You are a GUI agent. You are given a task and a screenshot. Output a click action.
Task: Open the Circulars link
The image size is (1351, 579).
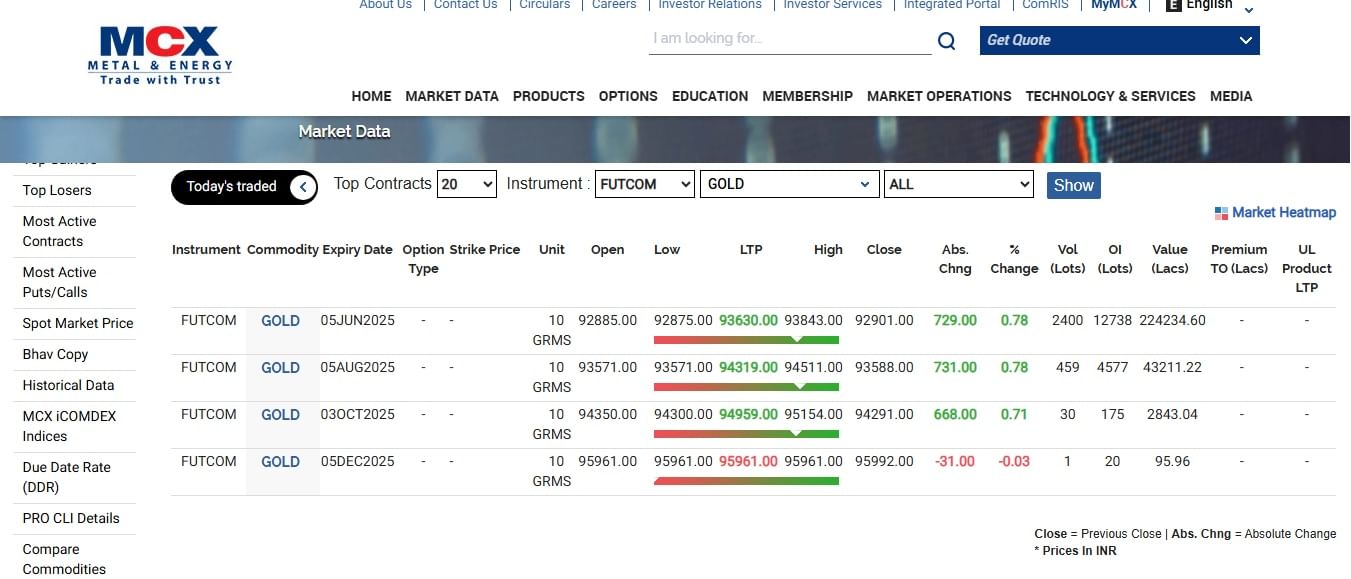pyautogui.click(x=545, y=5)
